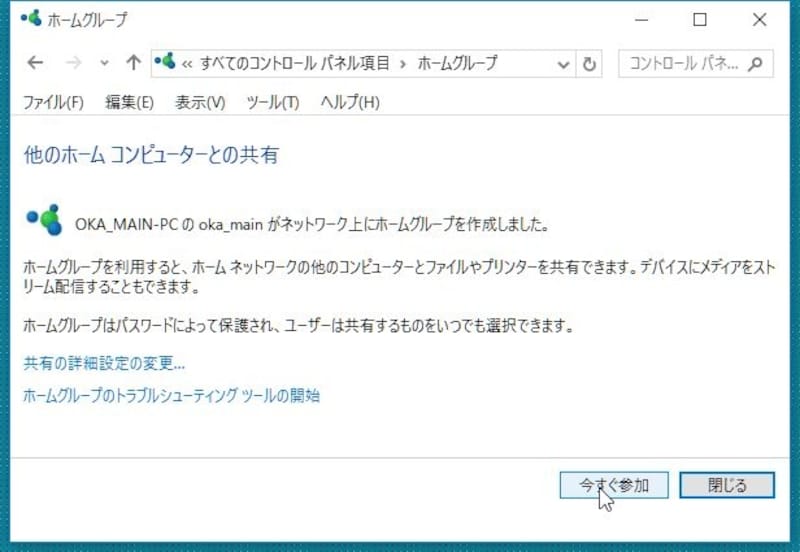
Task: Maximize the ホームグループ window
Action: tap(700, 20)
